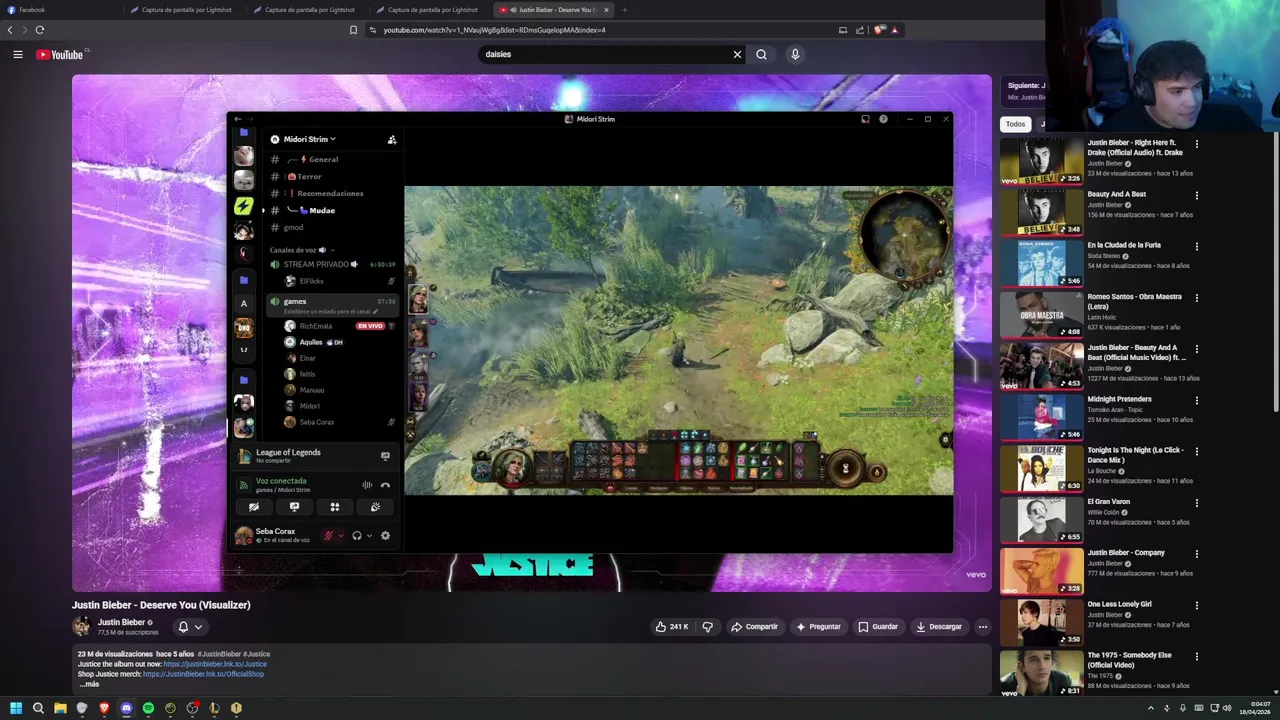
Task: Click the Brave shield icon in the address bar
Action: click(879, 30)
